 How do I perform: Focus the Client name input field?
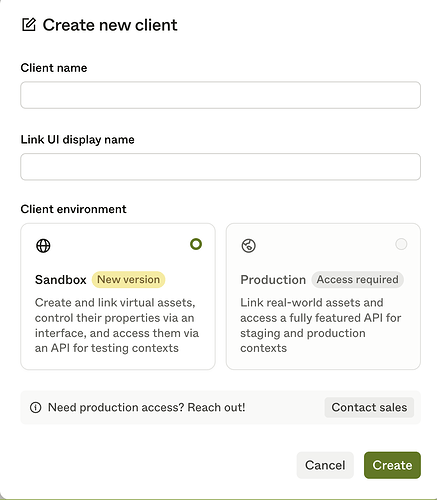coord(220,95)
